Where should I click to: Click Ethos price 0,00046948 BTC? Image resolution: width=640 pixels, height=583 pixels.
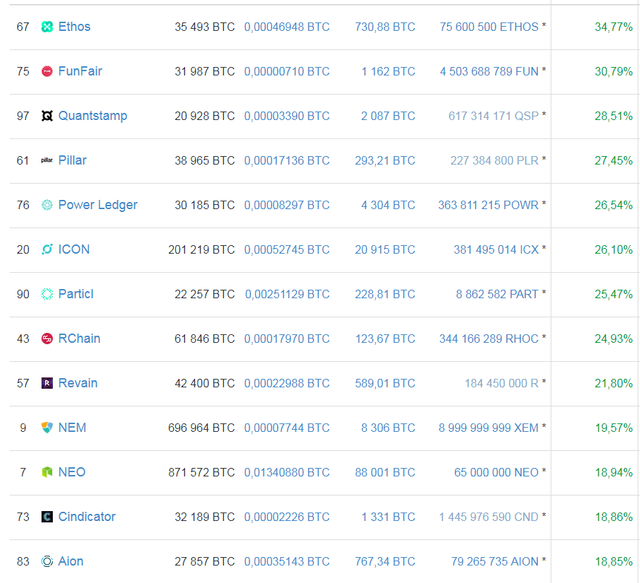point(287,27)
